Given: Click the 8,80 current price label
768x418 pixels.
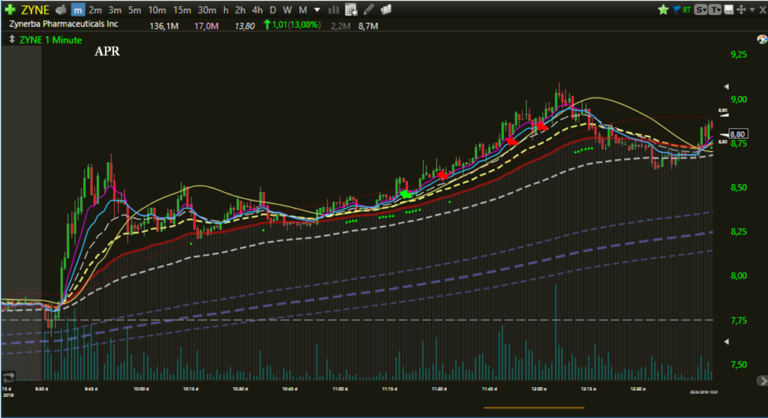Looking at the screenshot, I should (738, 133).
